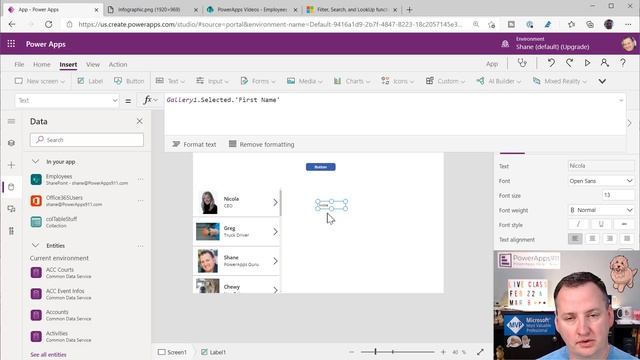This screenshot has width=640, height=360.
Task: Switch to the Action tab
Action: (118, 64)
